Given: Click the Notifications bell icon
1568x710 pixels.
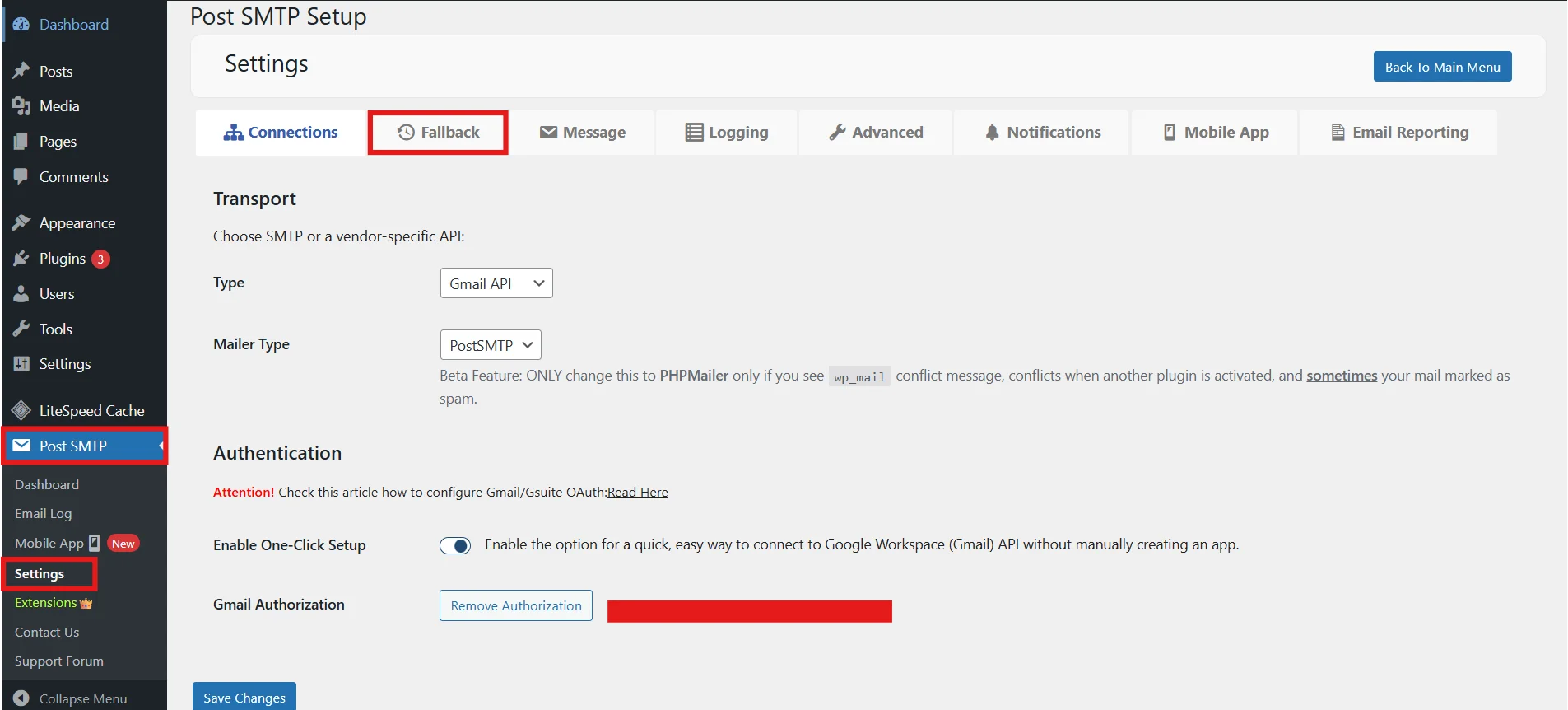Looking at the screenshot, I should point(993,133).
